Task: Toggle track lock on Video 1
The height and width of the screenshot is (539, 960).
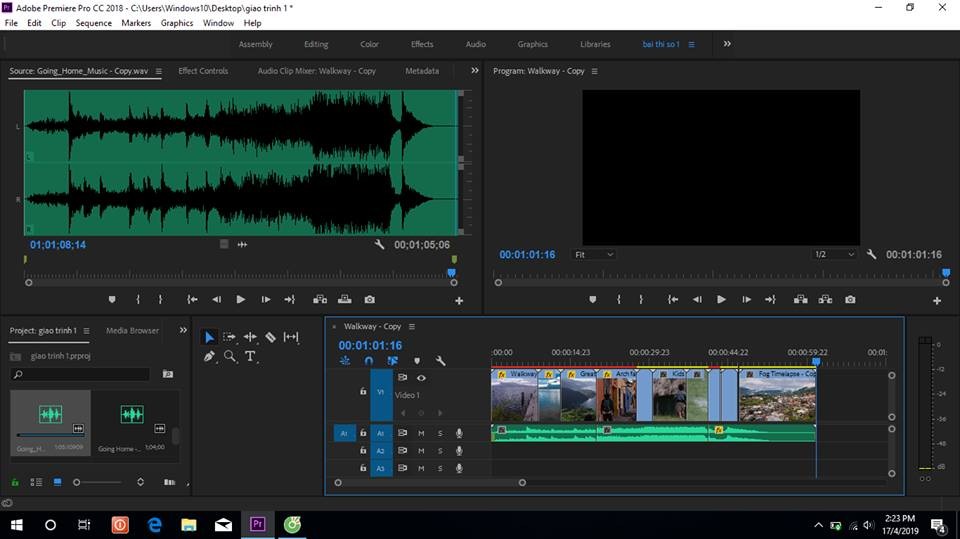Action: point(363,391)
